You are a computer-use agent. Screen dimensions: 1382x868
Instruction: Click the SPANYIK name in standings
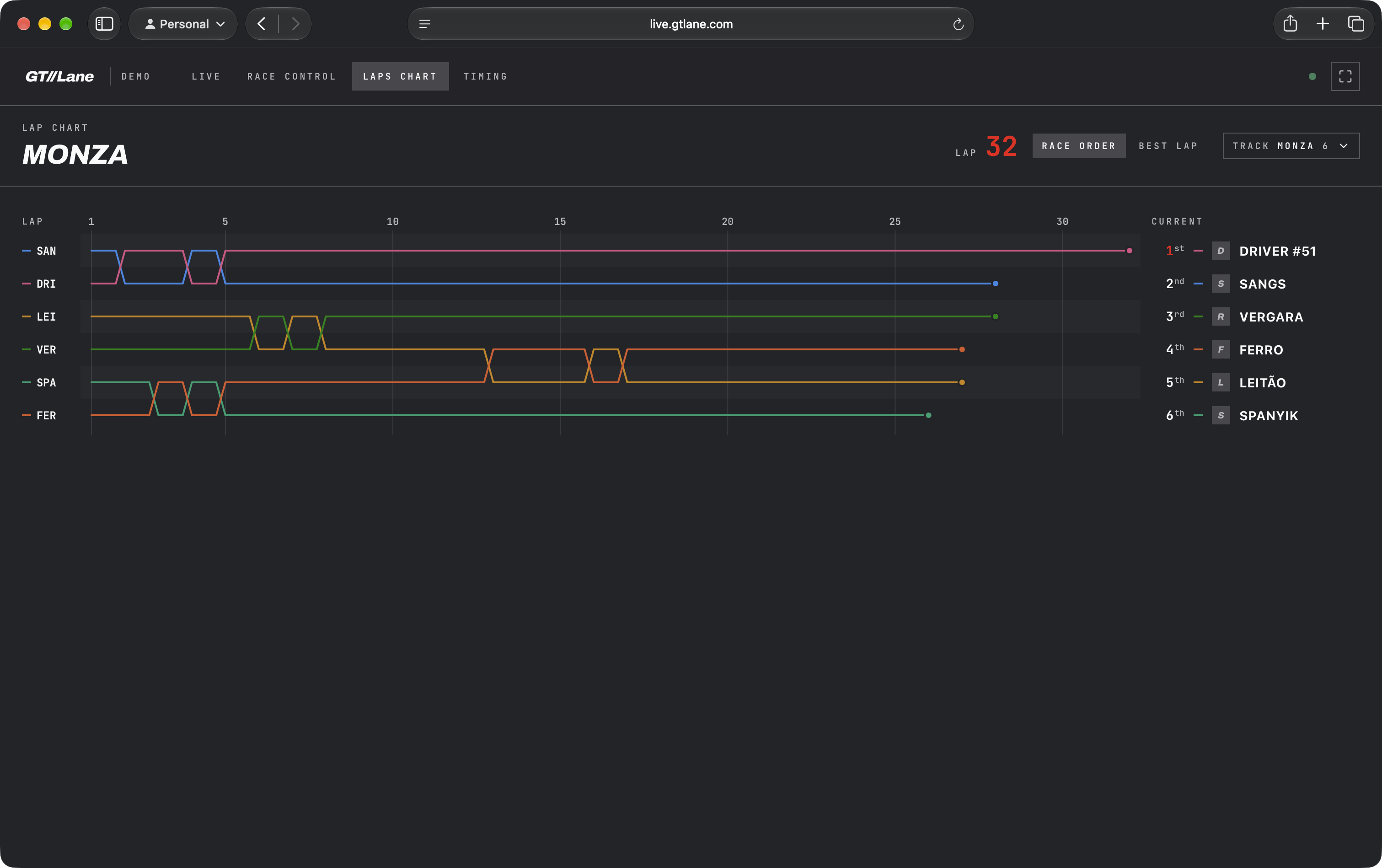point(1269,416)
